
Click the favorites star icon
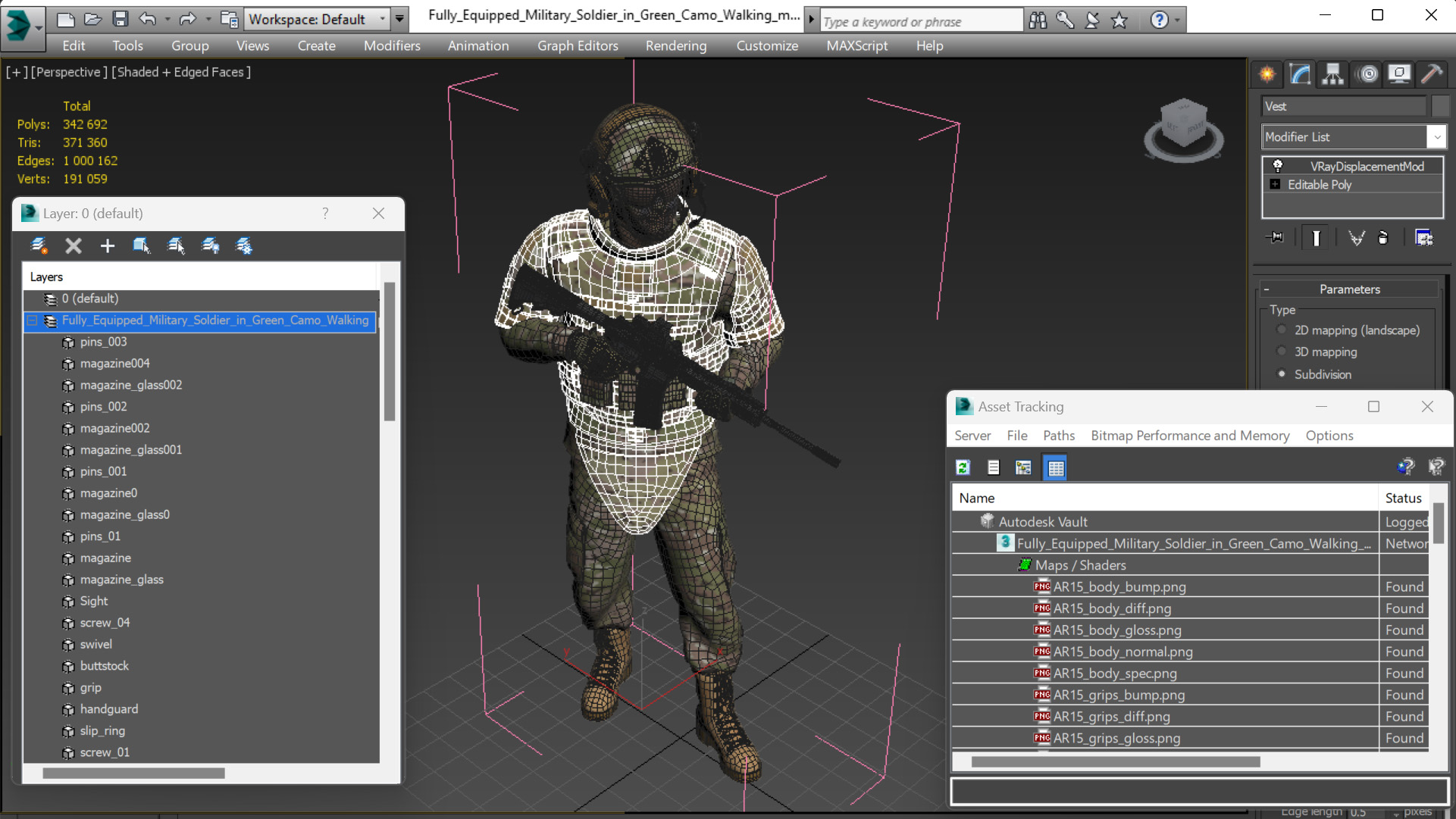coord(1119,20)
